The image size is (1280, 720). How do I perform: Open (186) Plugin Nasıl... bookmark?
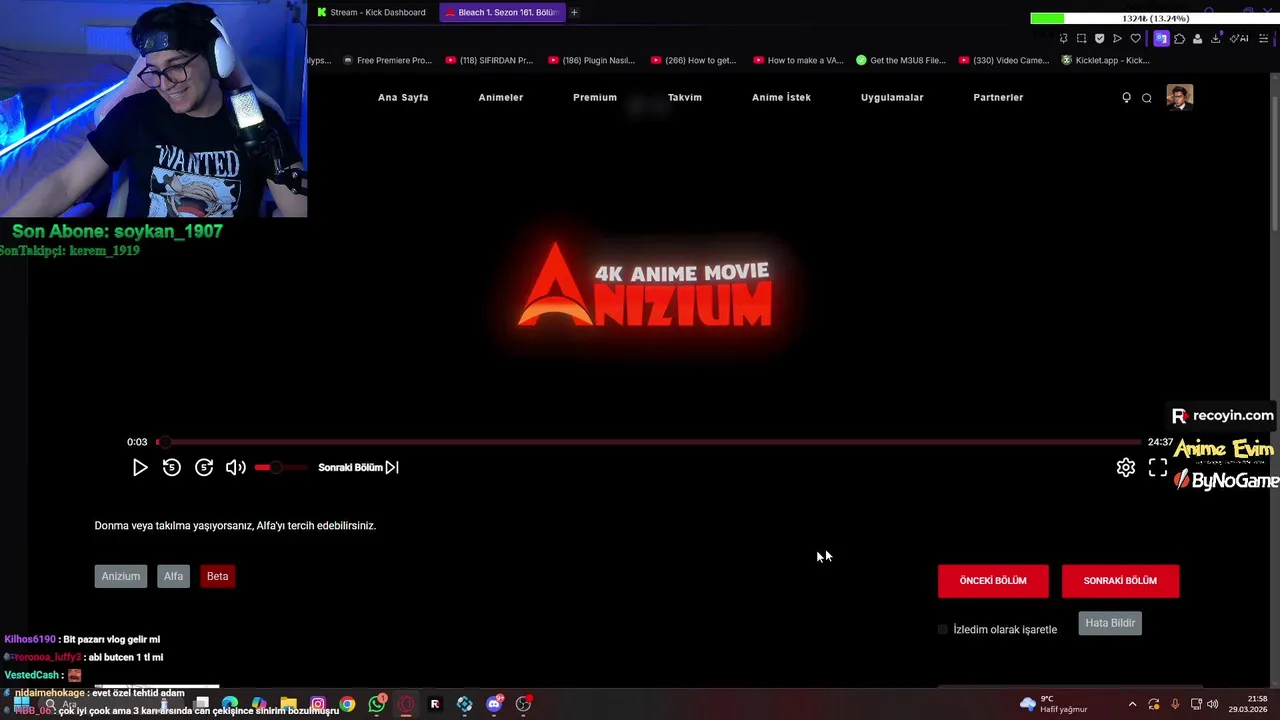click(x=592, y=60)
